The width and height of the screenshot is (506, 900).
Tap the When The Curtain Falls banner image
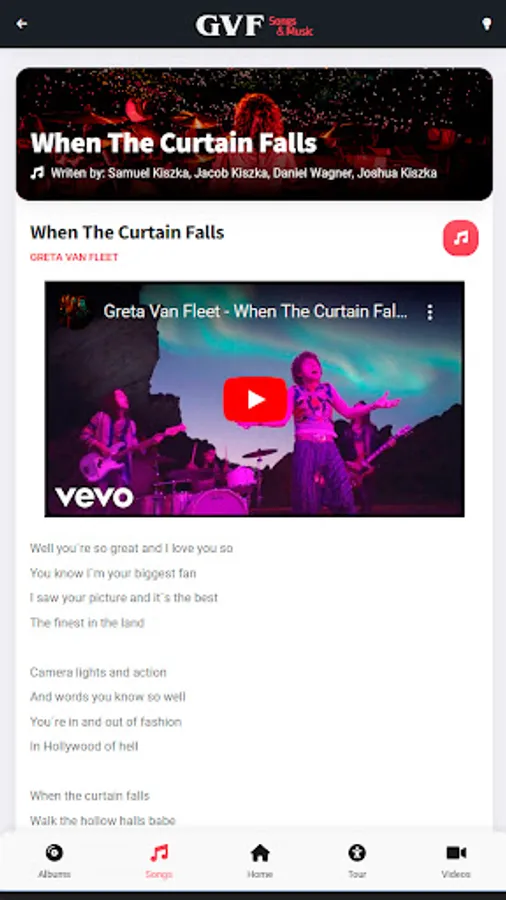pos(254,134)
